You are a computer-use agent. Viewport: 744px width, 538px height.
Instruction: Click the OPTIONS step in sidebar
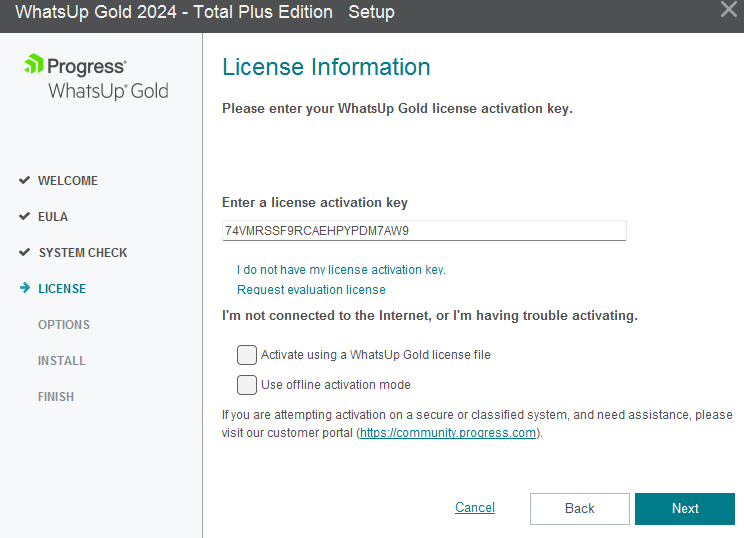[x=64, y=325]
